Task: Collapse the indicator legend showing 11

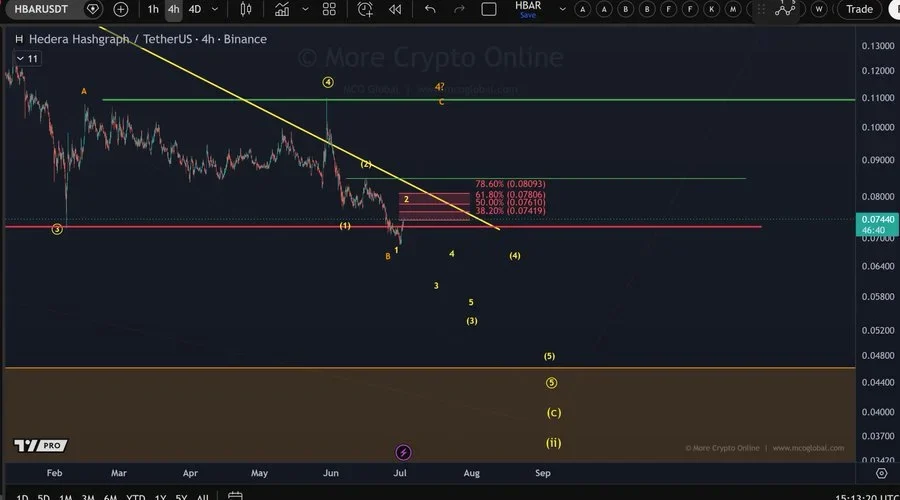Action: pos(27,59)
